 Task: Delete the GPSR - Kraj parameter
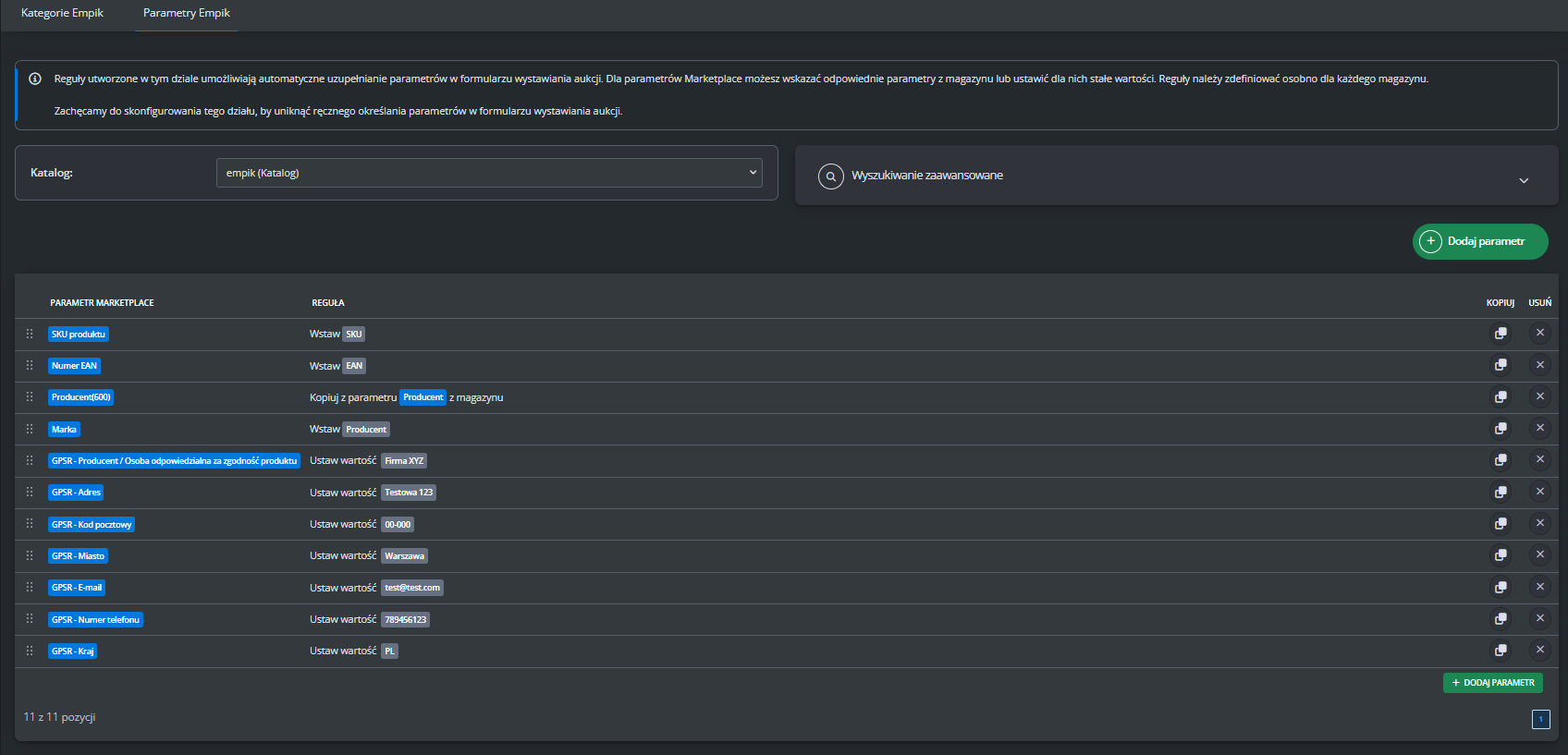point(1539,650)
